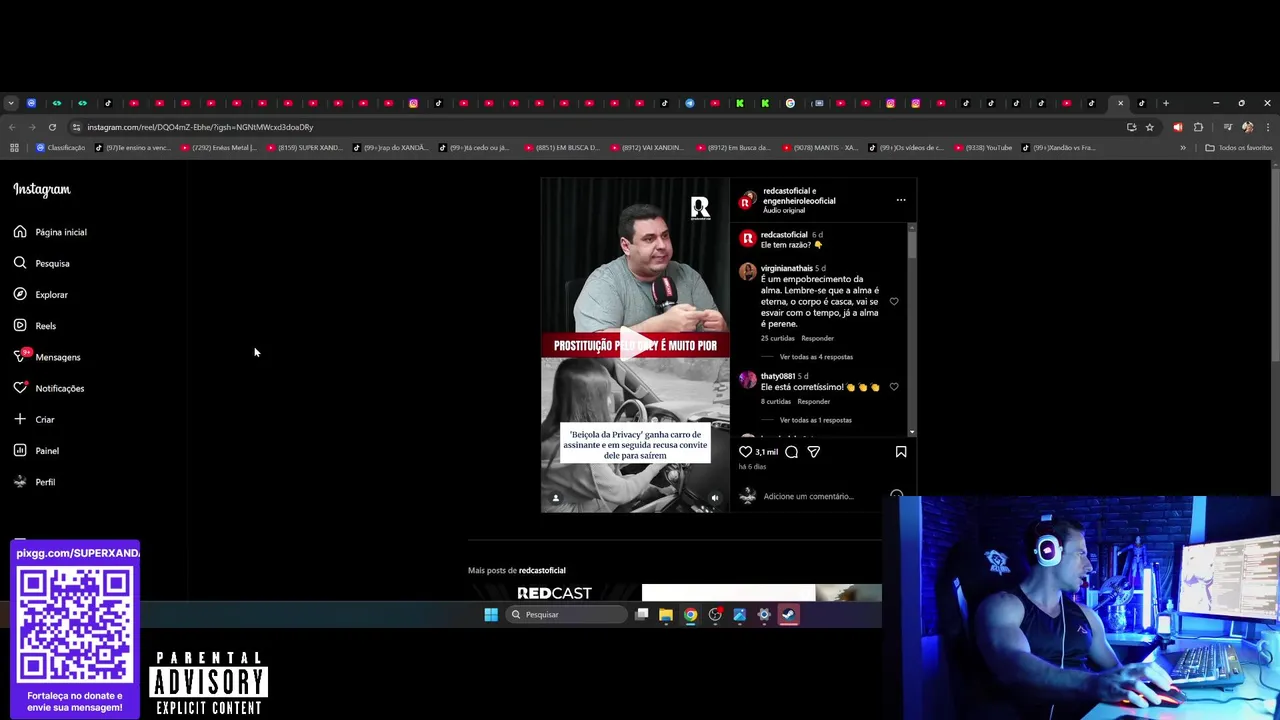Open the three-dot more options menu
The width and height of the screenshot is (1280, 720).
(x=901, y=200)
